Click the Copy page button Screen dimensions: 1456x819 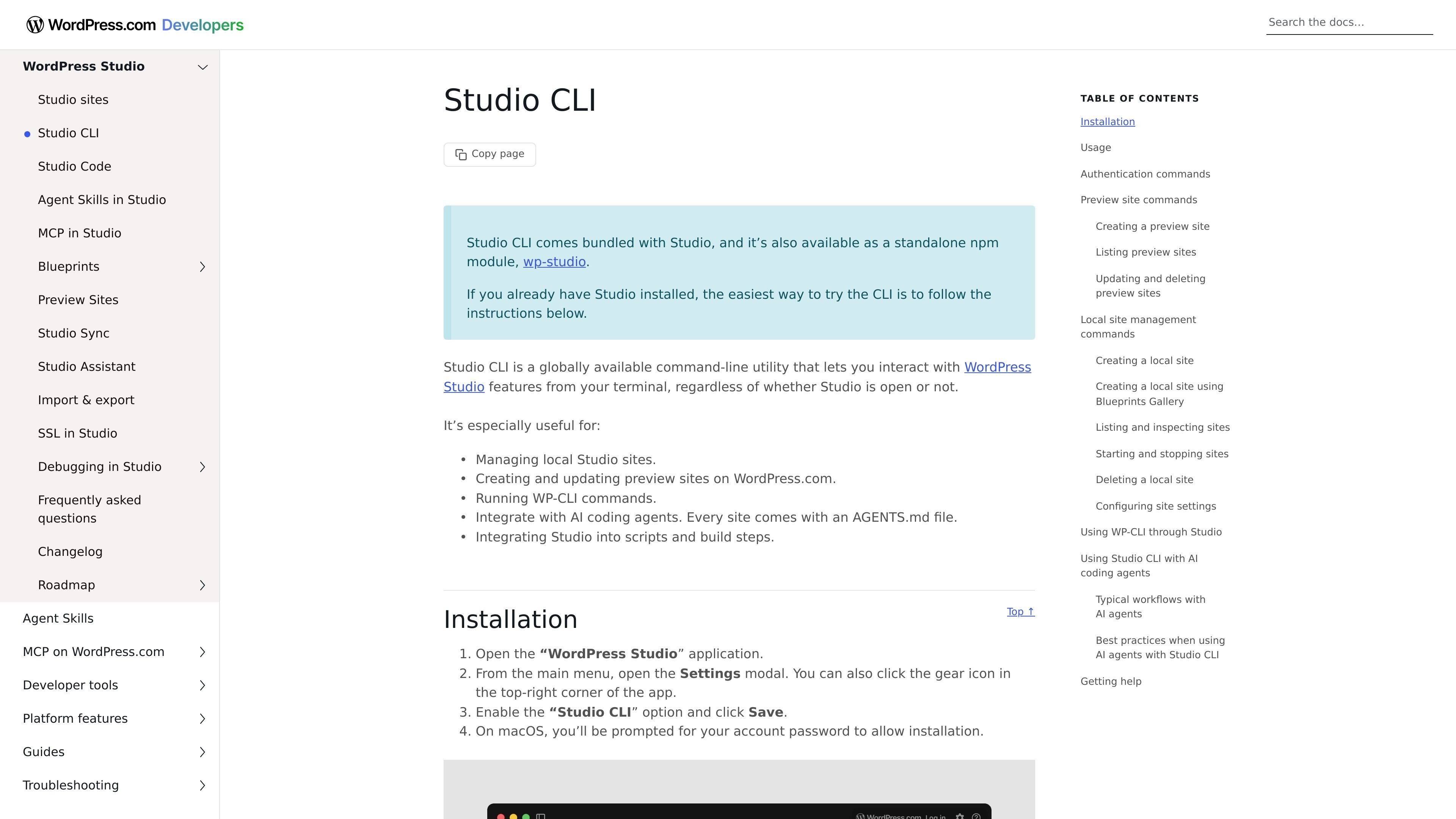click(x=490, y=154)
